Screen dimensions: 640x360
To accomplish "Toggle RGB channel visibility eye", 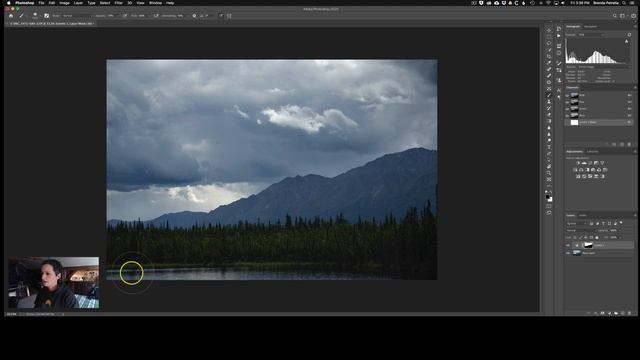I will pos(567,95).
